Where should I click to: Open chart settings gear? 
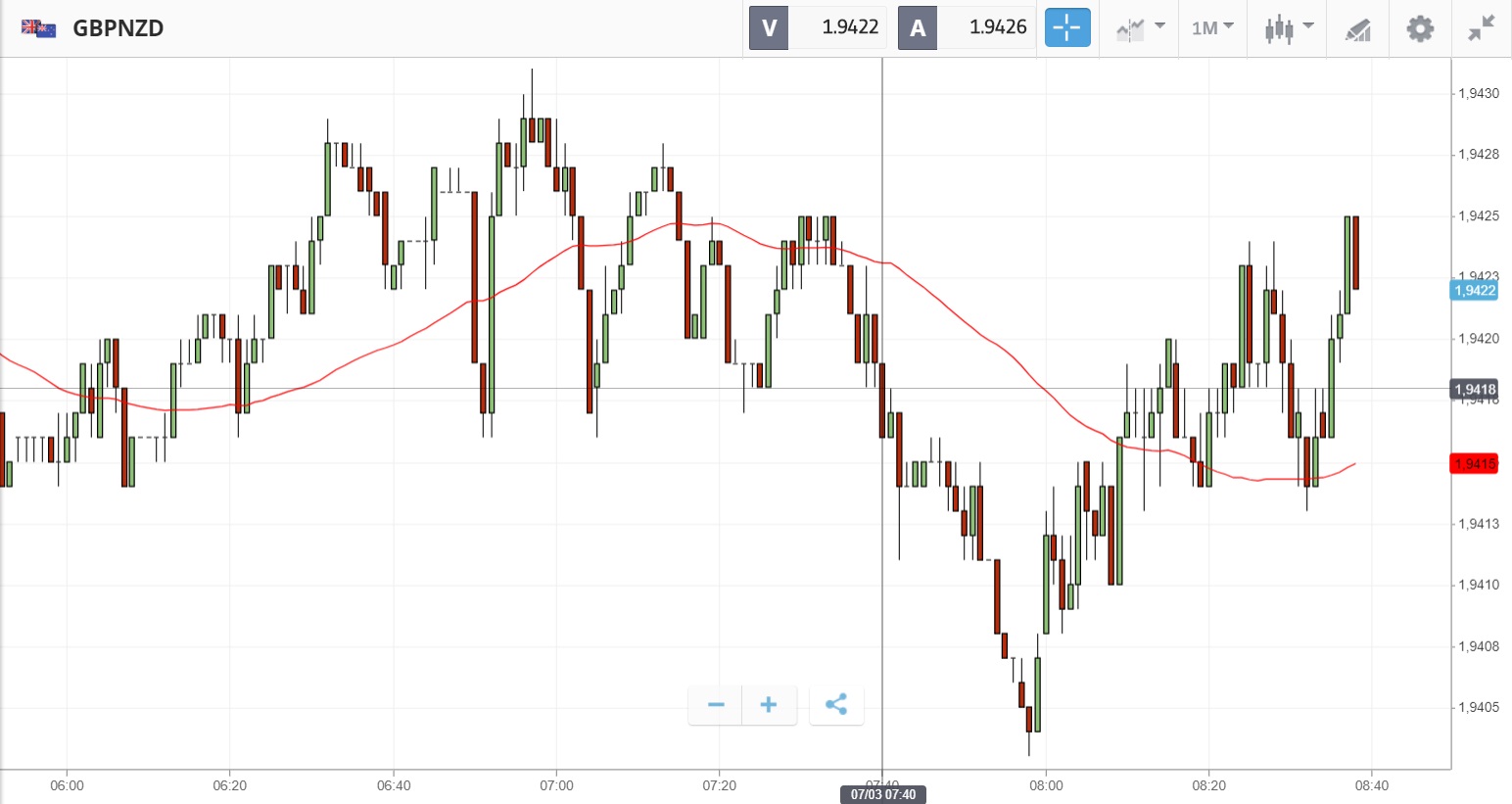coord(1420,28)
